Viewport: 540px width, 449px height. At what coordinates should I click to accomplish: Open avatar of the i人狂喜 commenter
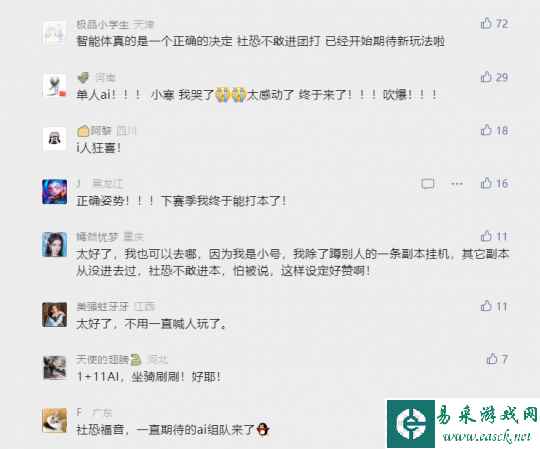(54, 139)
